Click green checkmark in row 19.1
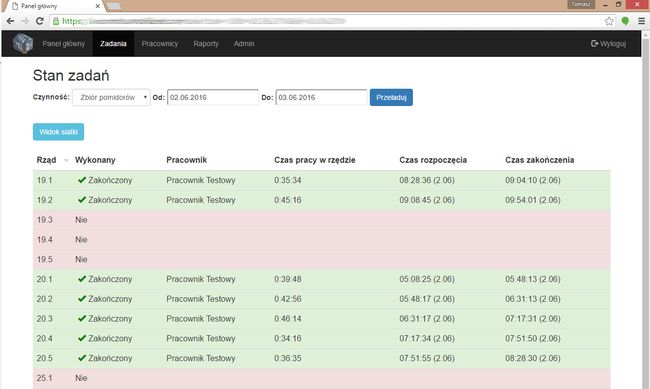The image size is (650, 389). click(82, 180)
